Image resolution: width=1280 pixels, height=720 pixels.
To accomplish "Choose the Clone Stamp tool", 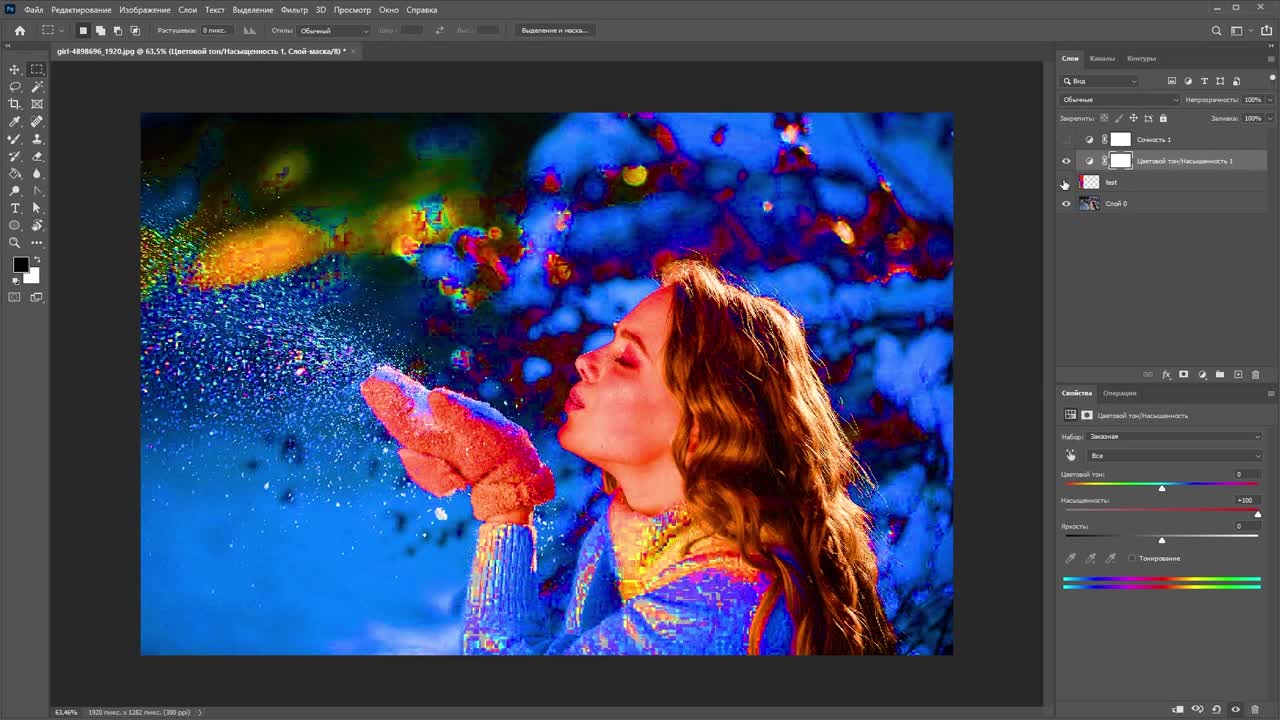I will [x=37, y=139].
